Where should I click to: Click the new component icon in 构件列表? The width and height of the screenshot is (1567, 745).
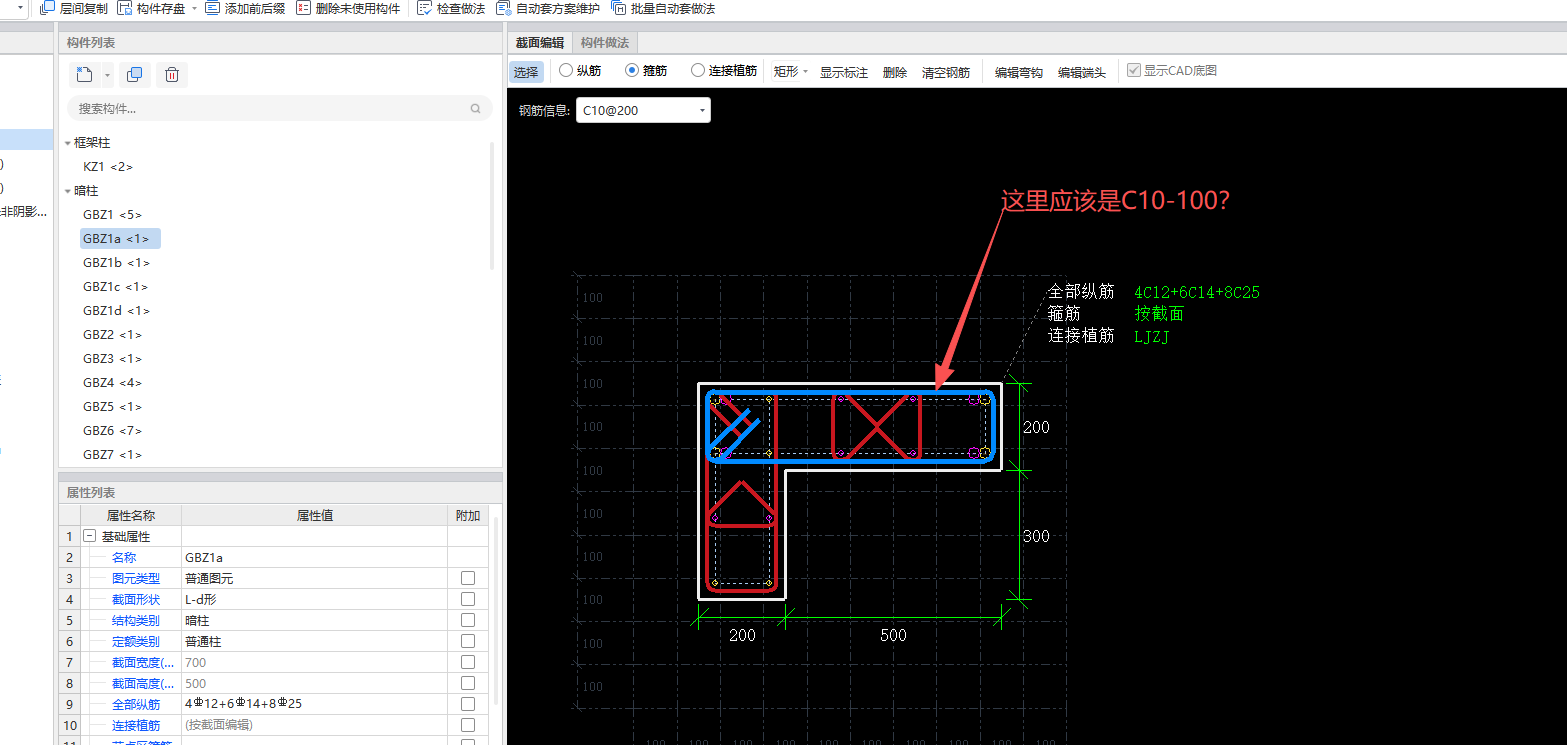(85, 74)
